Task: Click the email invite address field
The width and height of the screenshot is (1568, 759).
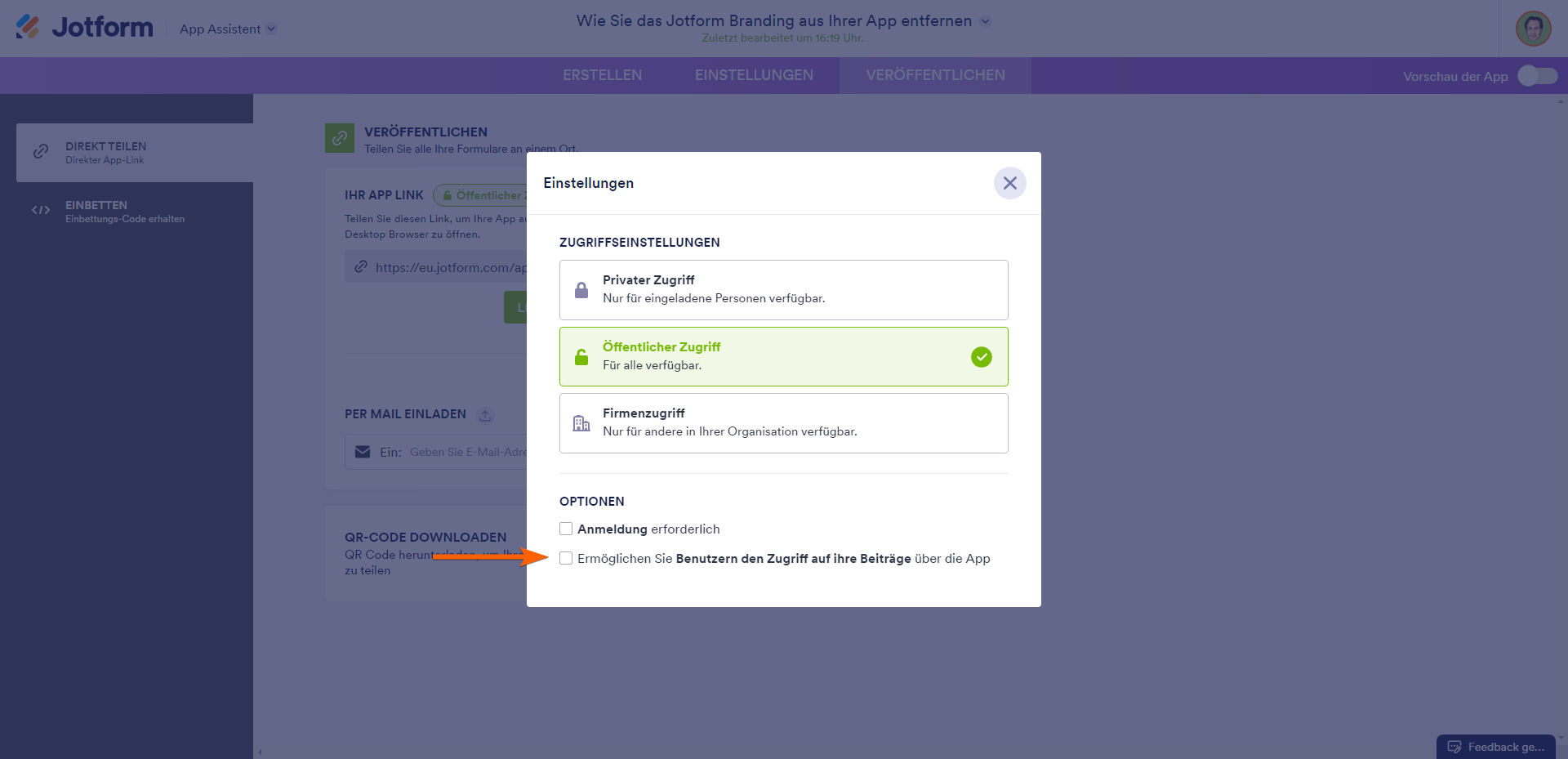Action: click(x=436, y=452)
